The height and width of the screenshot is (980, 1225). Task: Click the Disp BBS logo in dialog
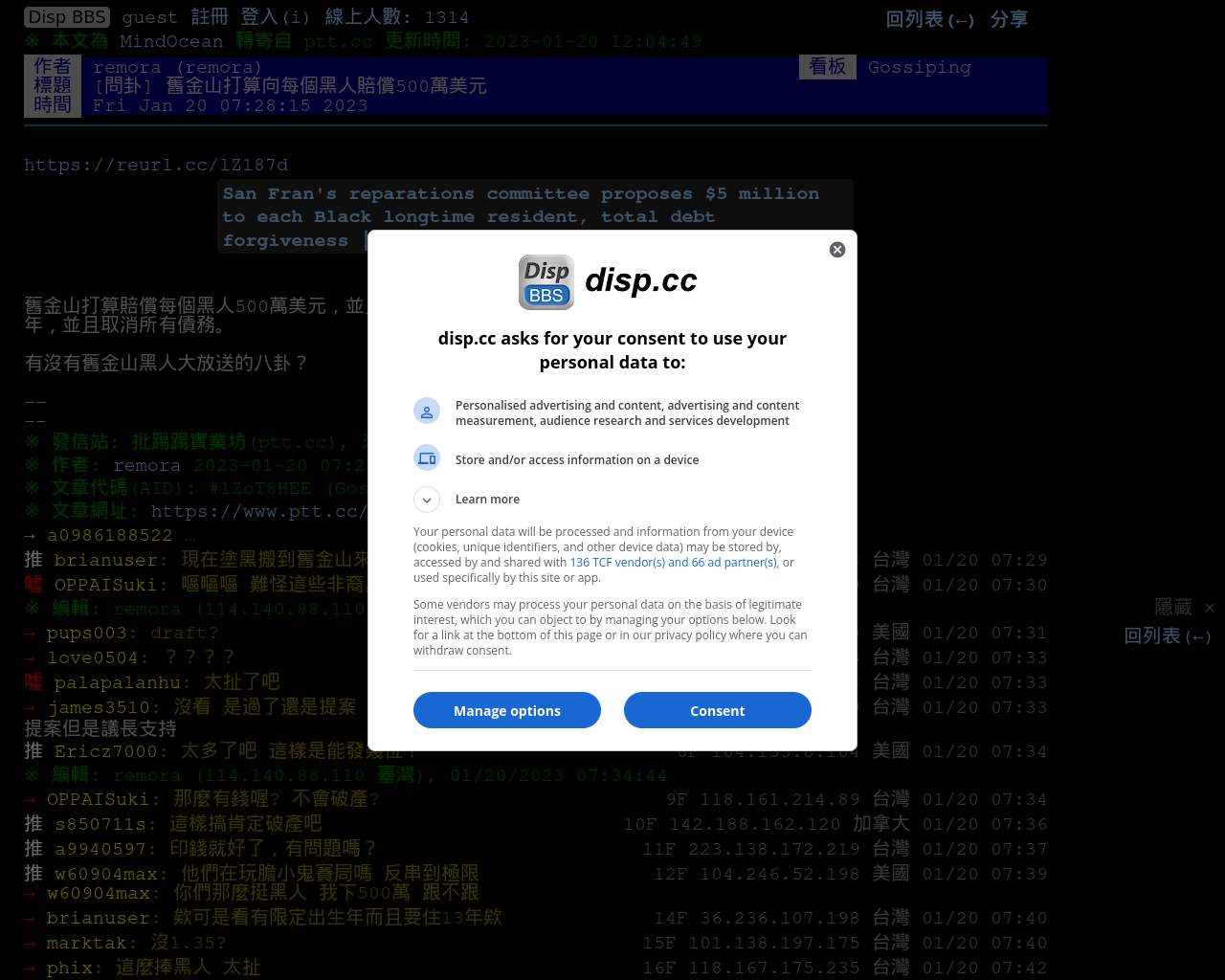click(x=546, y=282)
